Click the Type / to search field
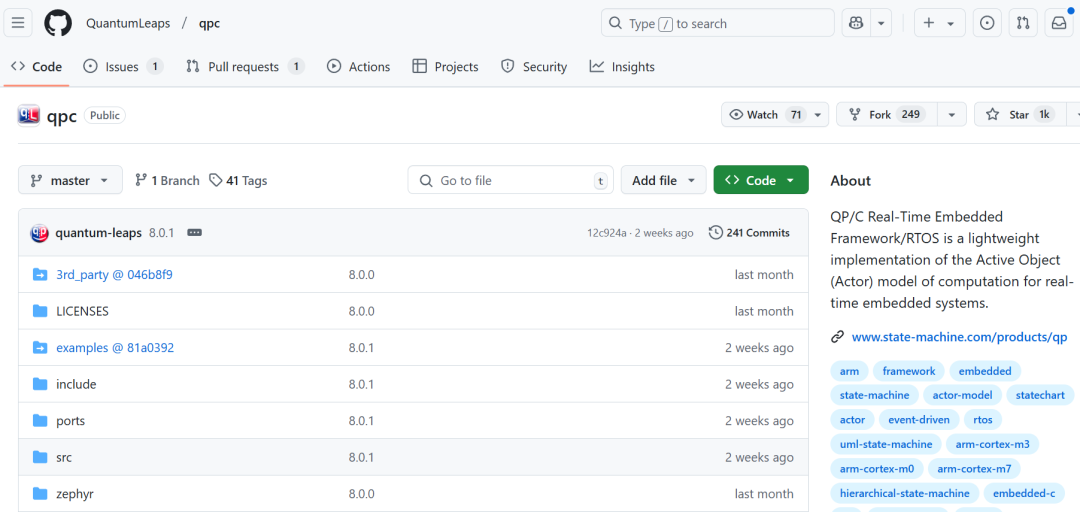1080x512 pixels. 718,23
